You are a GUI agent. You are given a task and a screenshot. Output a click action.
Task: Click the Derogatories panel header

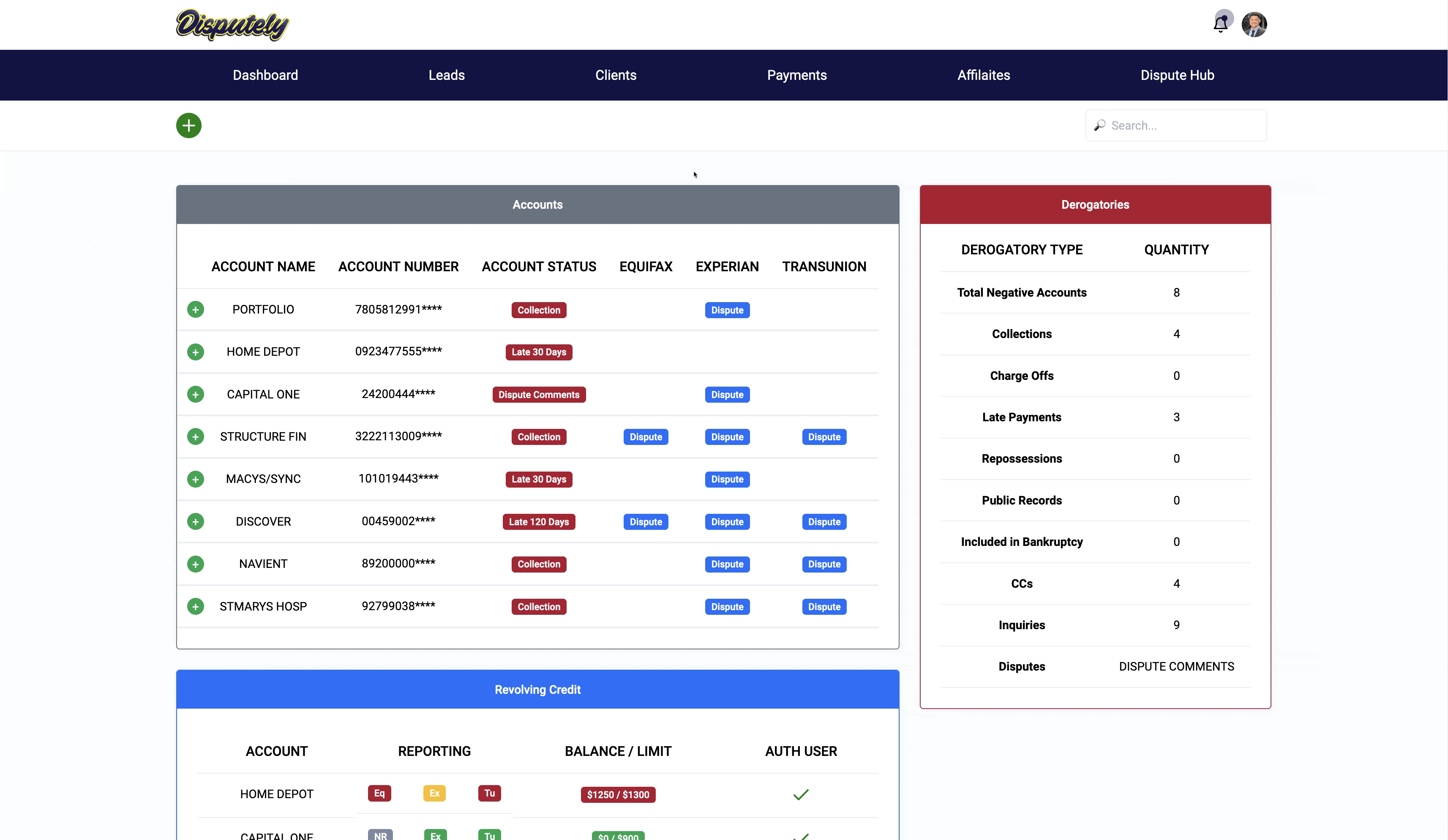coord(1095,205)
